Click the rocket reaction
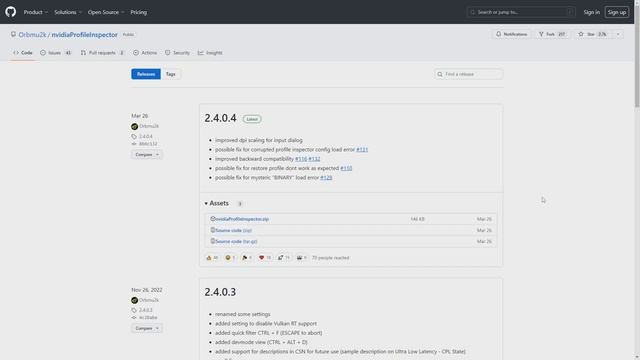 tap(284, 258)
